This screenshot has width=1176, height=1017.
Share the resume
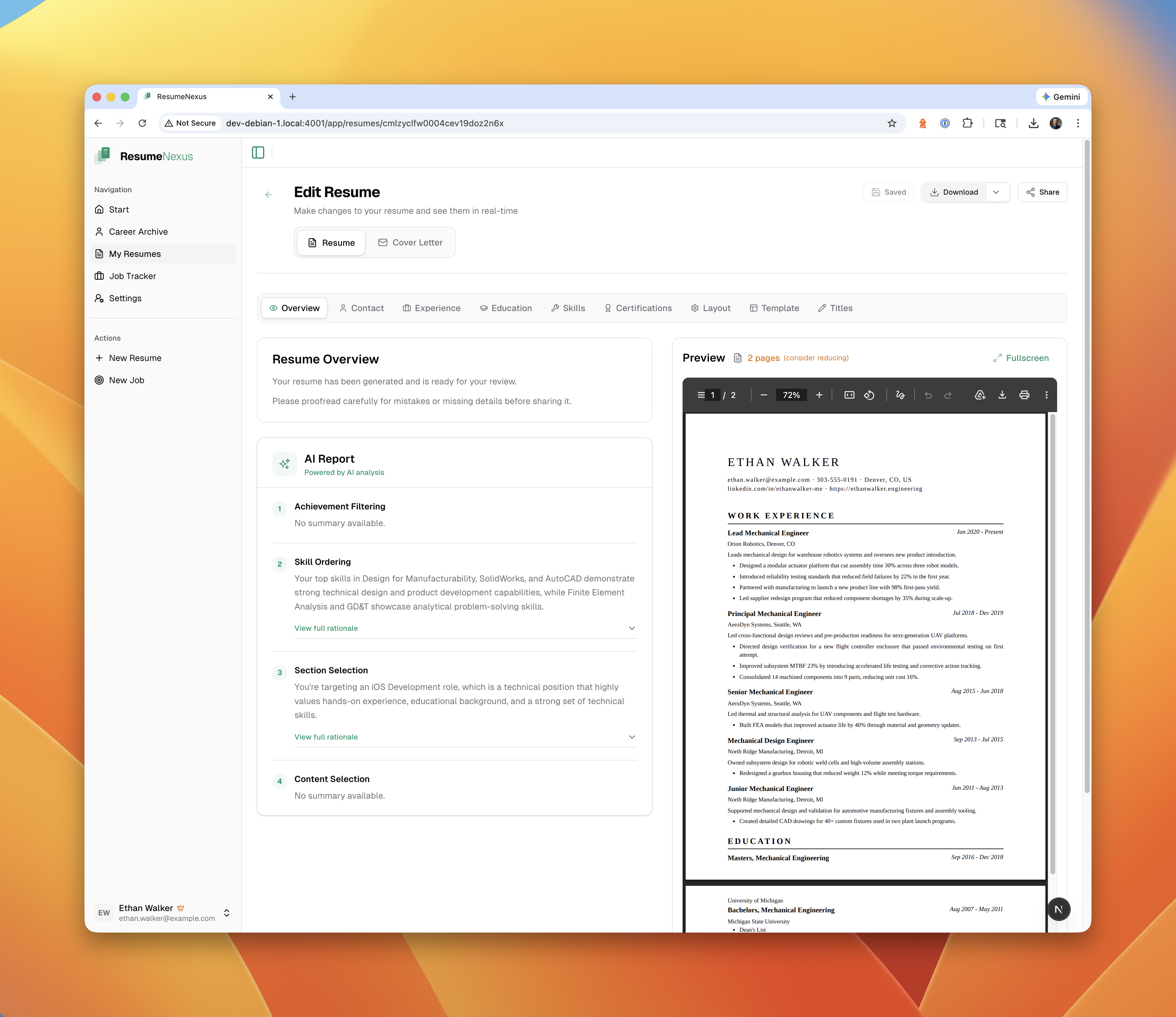(x=1042, y=192)
